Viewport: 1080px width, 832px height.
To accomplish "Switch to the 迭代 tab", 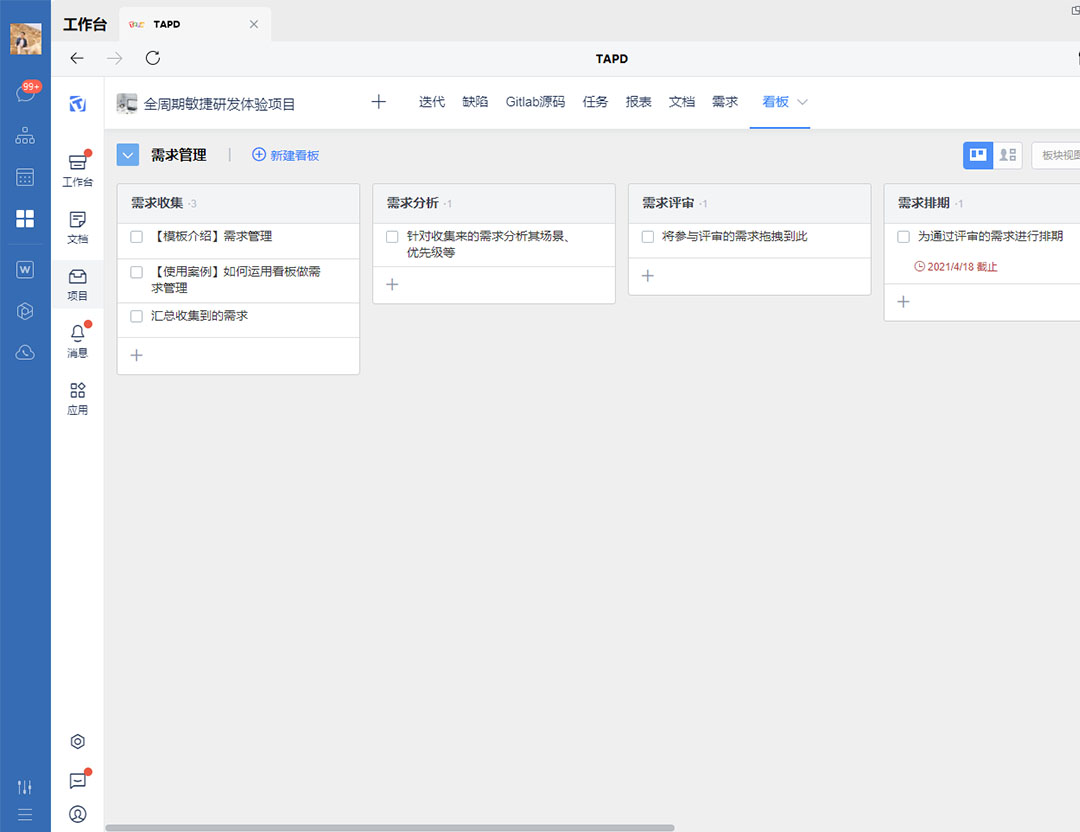I will [x=432, y=102].
